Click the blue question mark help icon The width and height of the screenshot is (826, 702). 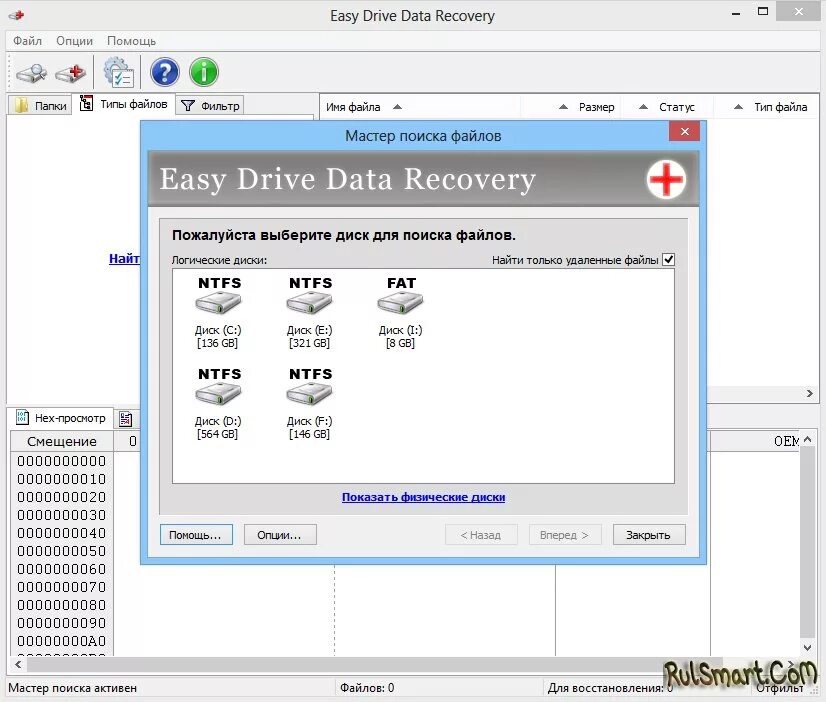[164, 72]
